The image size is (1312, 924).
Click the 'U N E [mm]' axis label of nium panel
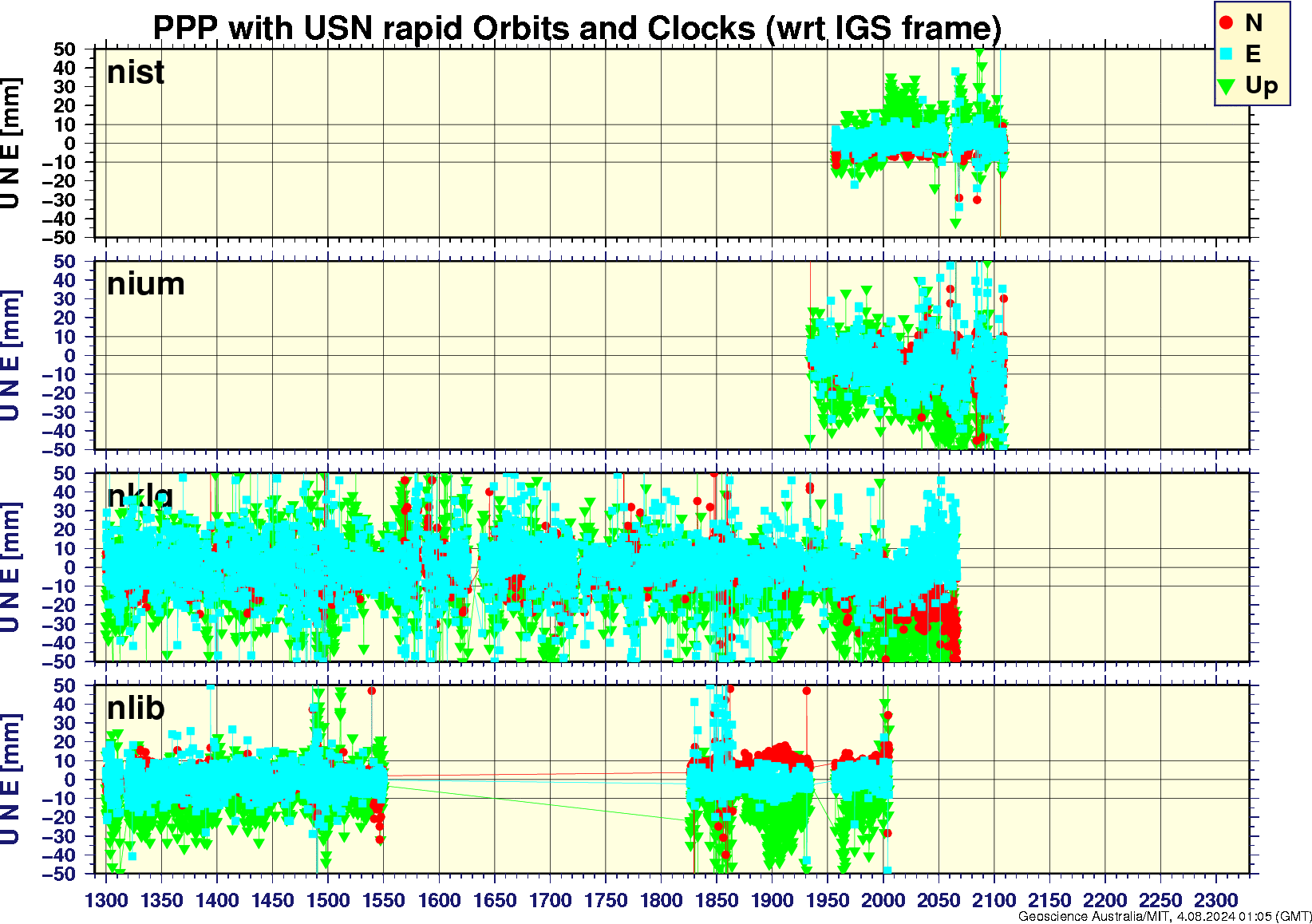(10, 355)
